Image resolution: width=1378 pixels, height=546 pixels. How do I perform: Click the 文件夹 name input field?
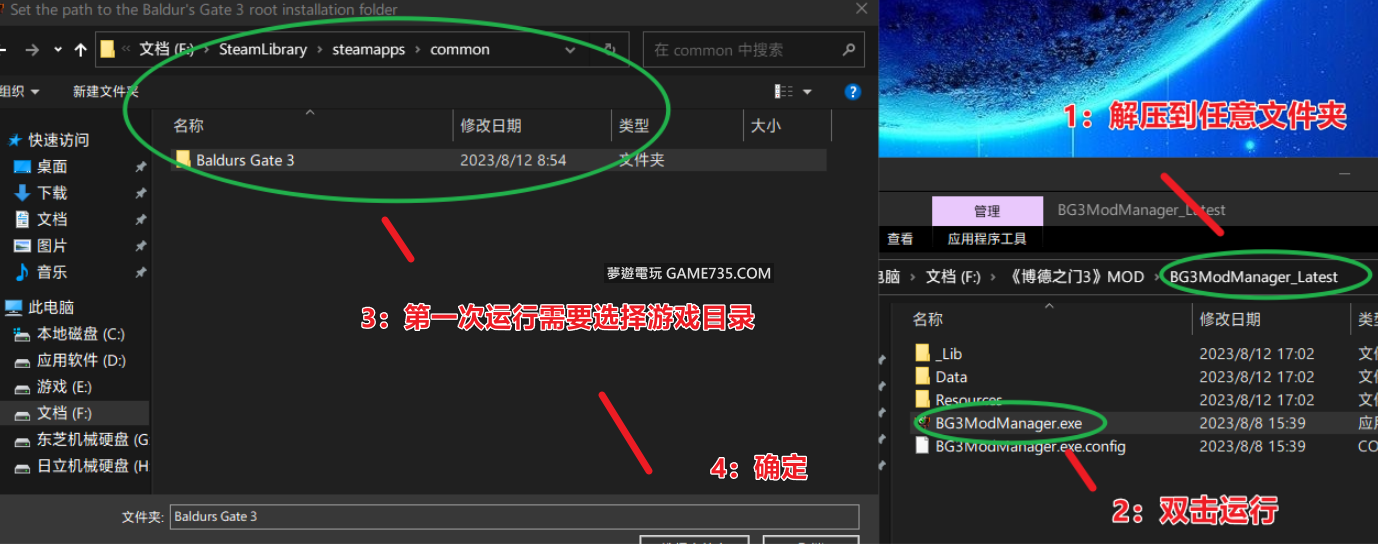pyautogui.click(x=514, y=517)
